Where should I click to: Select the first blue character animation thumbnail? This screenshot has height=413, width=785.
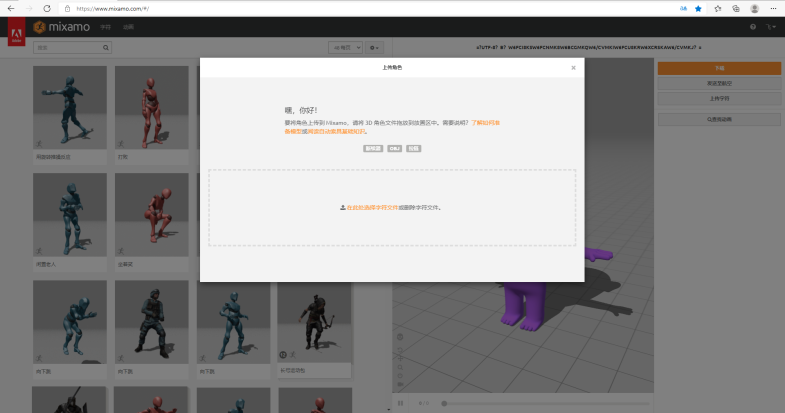pyautogui.click(x=71, y=106)
